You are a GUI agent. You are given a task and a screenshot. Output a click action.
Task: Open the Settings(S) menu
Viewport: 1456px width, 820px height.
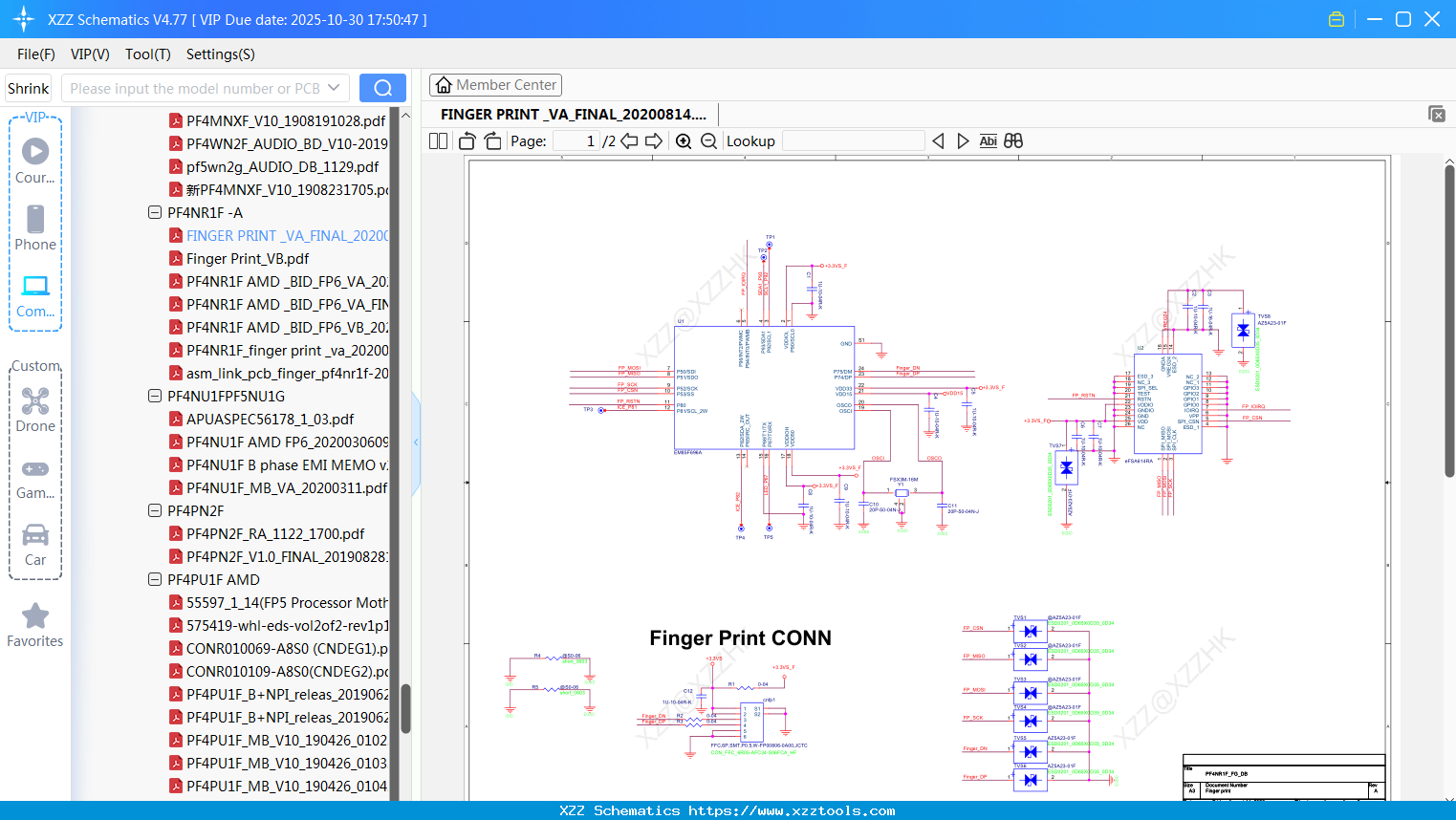point(220,54)
